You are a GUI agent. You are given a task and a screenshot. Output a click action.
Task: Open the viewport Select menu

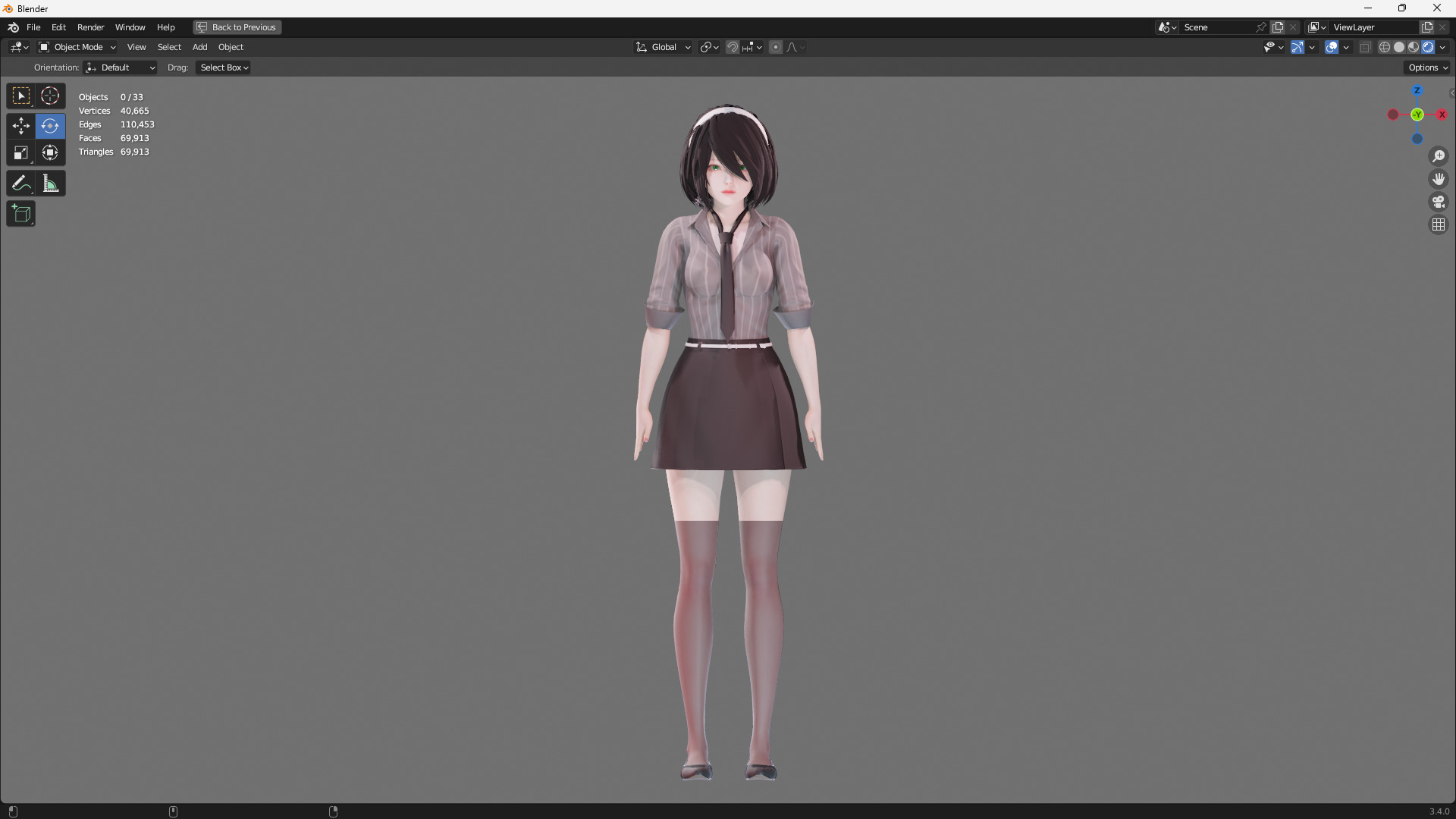(169, 47)
